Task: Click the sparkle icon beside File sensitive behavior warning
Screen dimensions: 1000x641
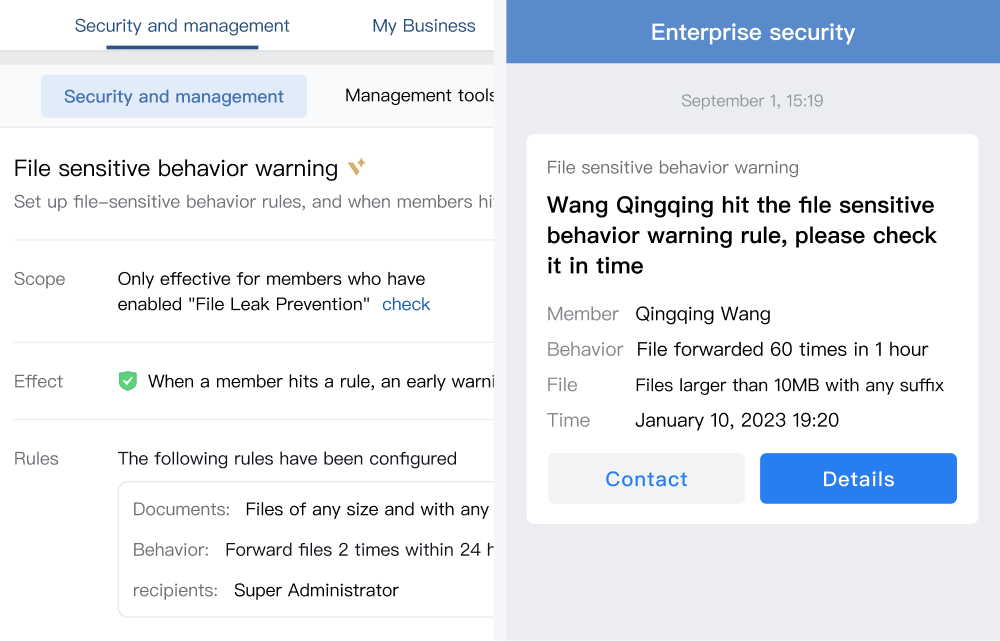Action: point(357,167)
